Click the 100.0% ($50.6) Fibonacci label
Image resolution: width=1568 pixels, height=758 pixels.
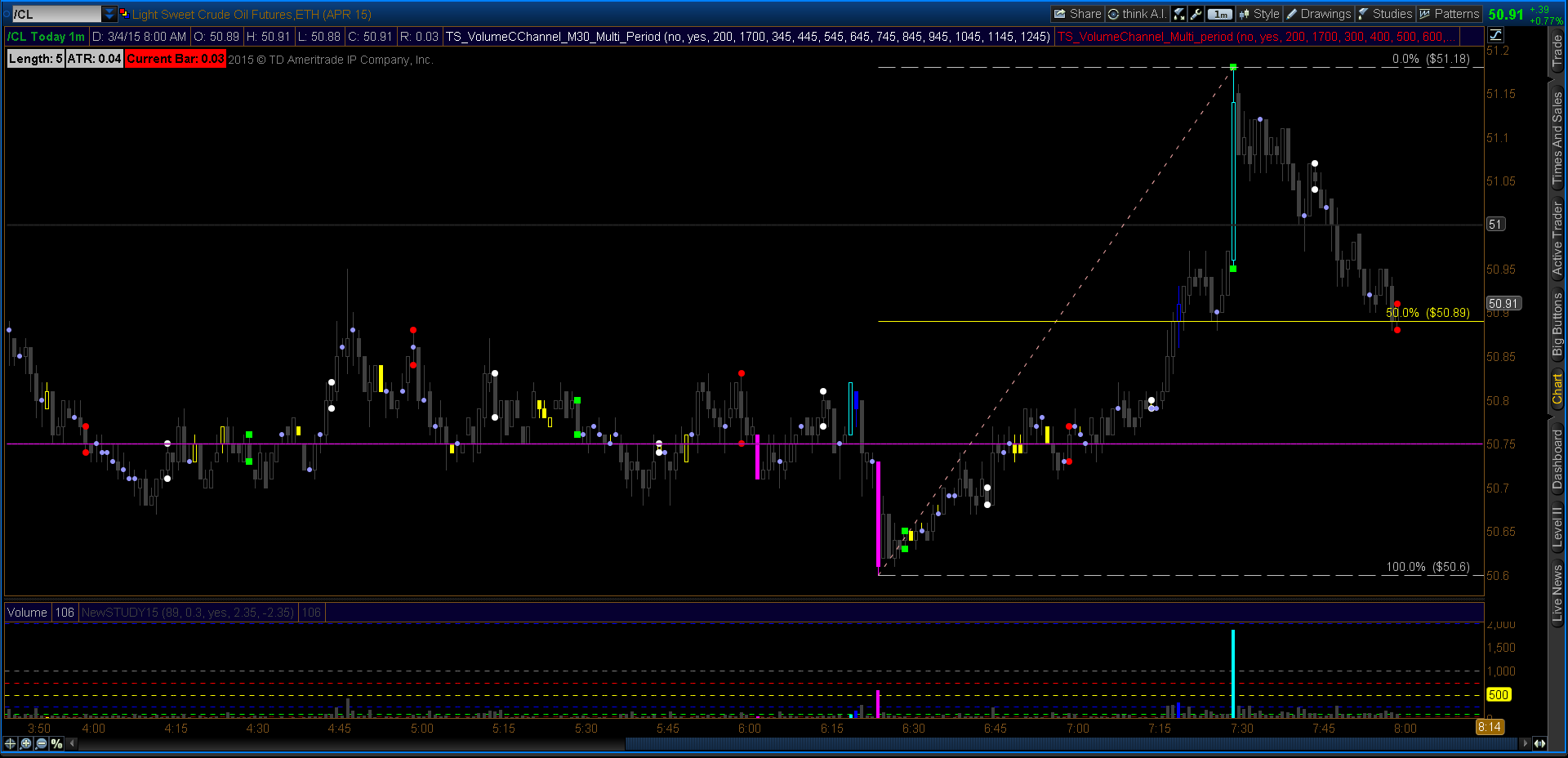pos(1428,567)
